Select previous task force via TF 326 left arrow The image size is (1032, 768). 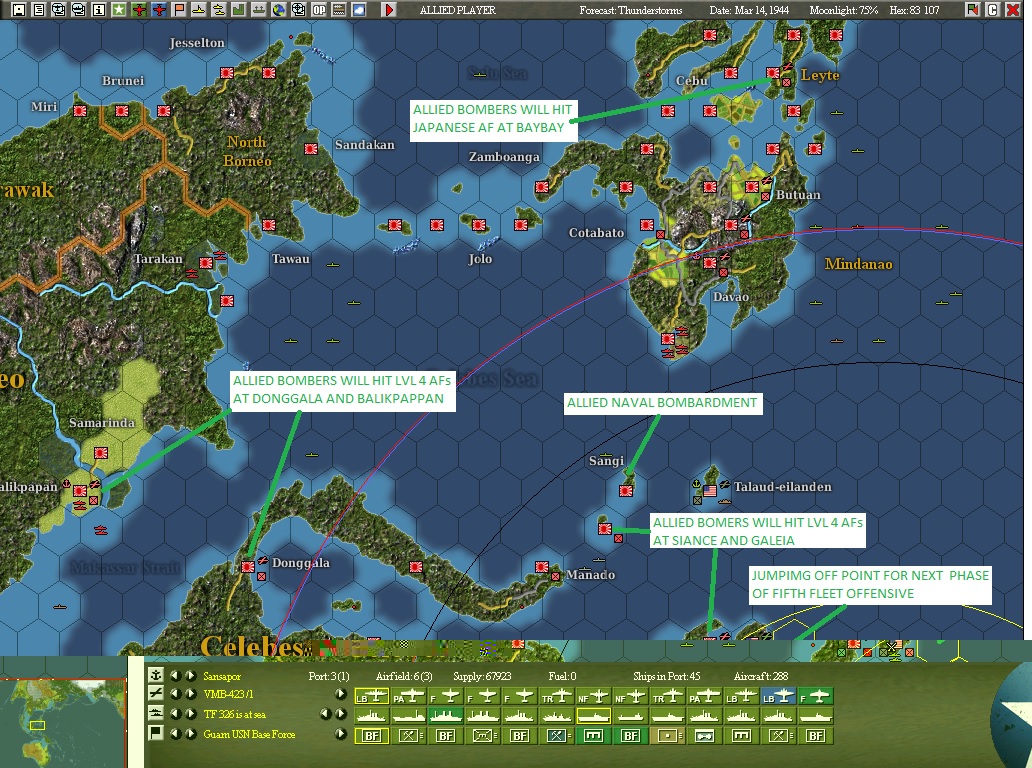pyautogui.click(x=175, y=713)
